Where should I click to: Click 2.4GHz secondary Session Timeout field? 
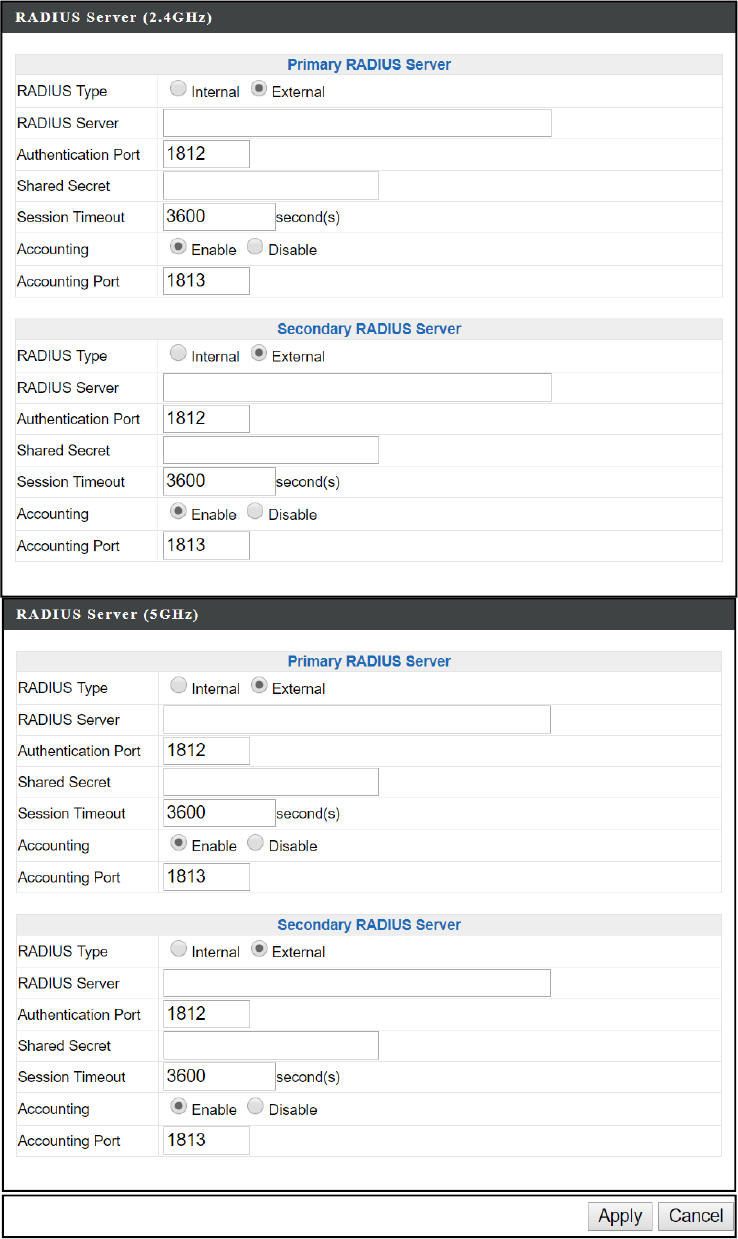coord(219,481)
